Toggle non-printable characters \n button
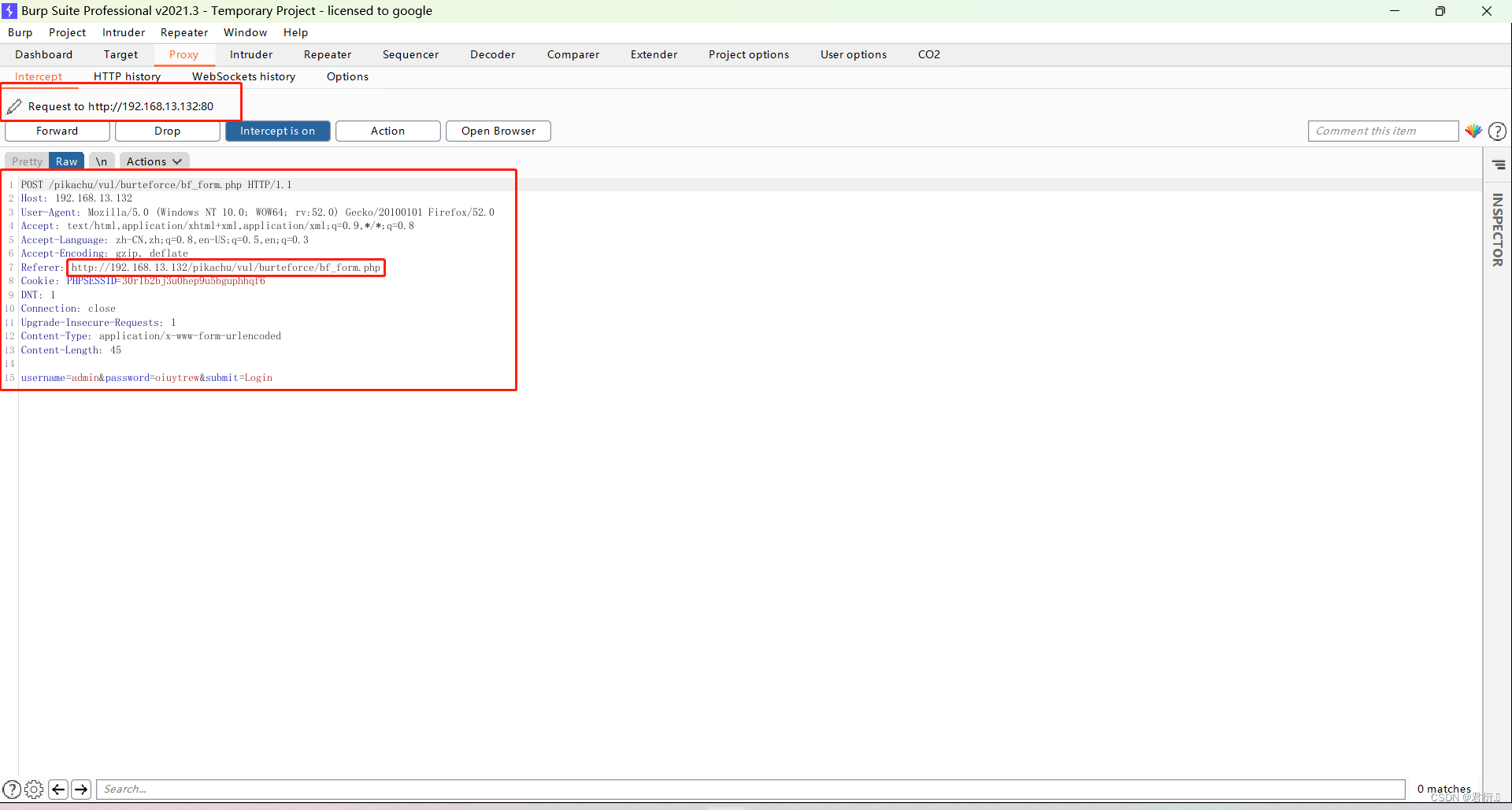The width and height of the screenshot is (1512, 810). click(x=102, y=161)
